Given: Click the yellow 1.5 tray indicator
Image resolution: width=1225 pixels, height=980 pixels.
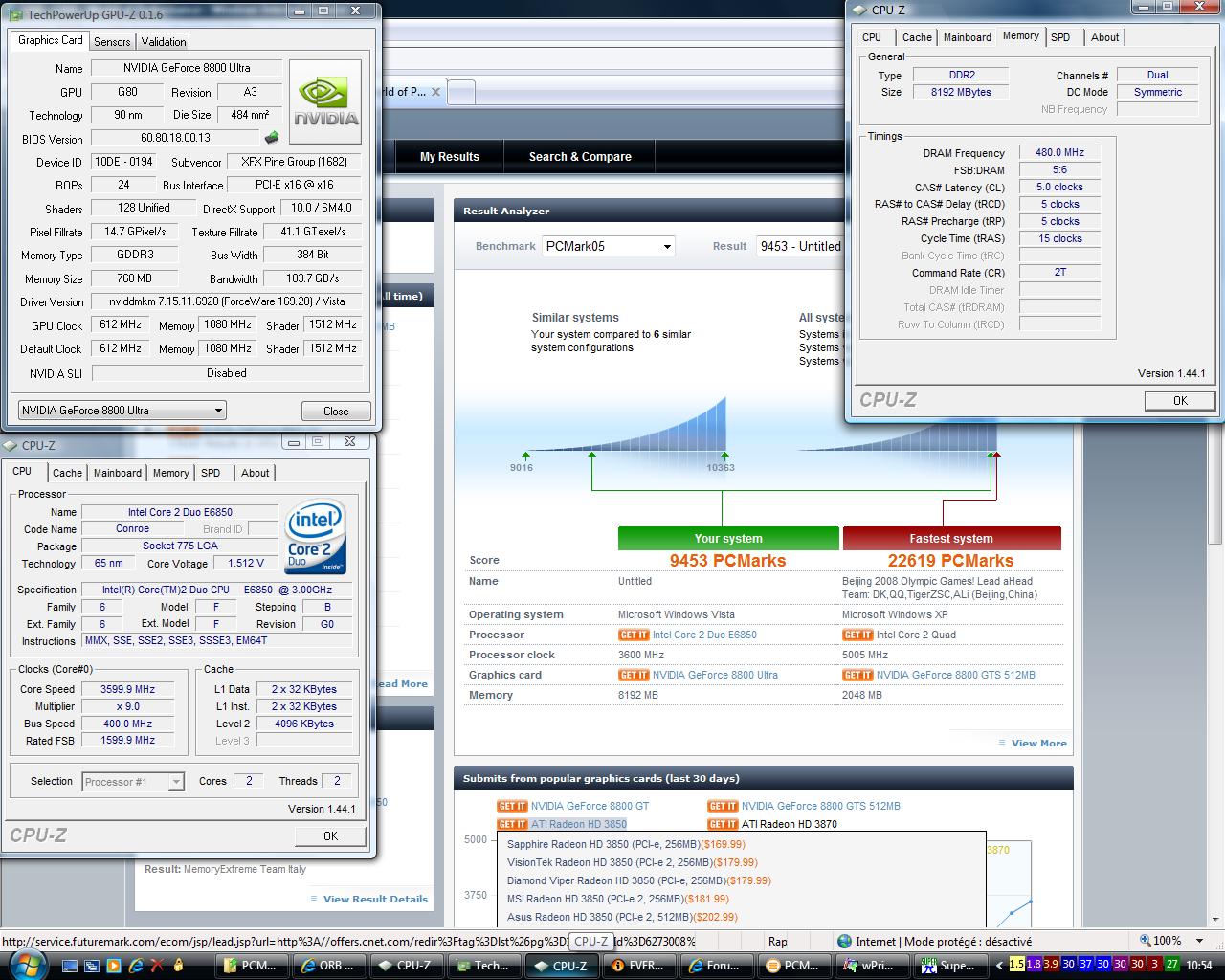Looking at the screenshot, I should coord(1016,965).
